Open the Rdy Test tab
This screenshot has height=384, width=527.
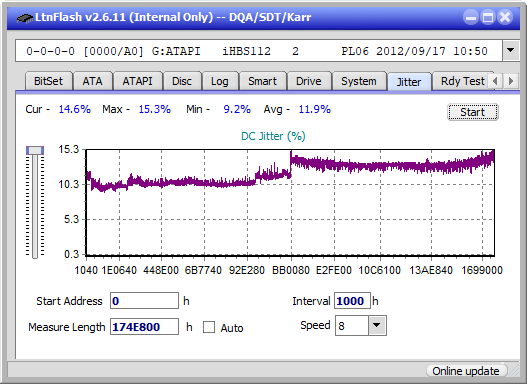coord(462,81)
